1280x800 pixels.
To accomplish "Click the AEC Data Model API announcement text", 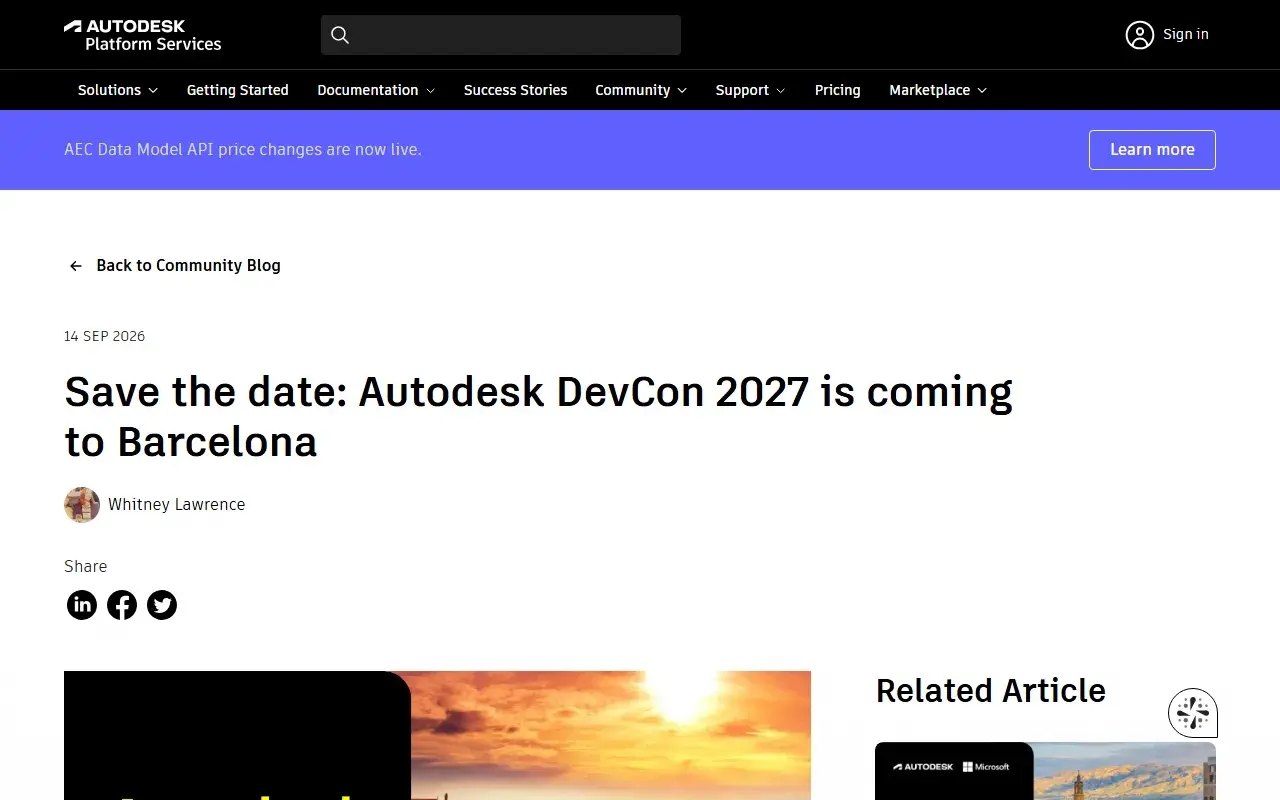I will tap(243, 150).
